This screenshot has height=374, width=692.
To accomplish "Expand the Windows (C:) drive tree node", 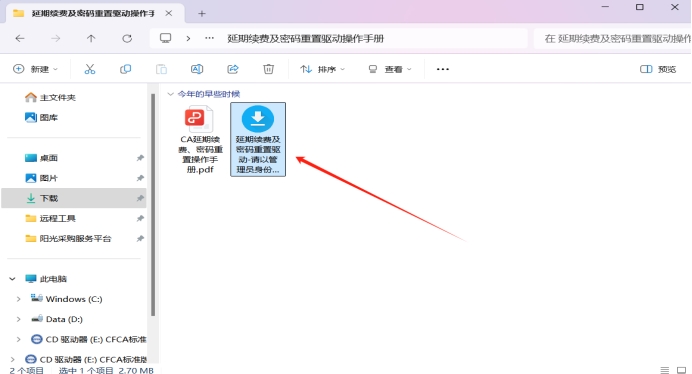I will click(19, 299).
